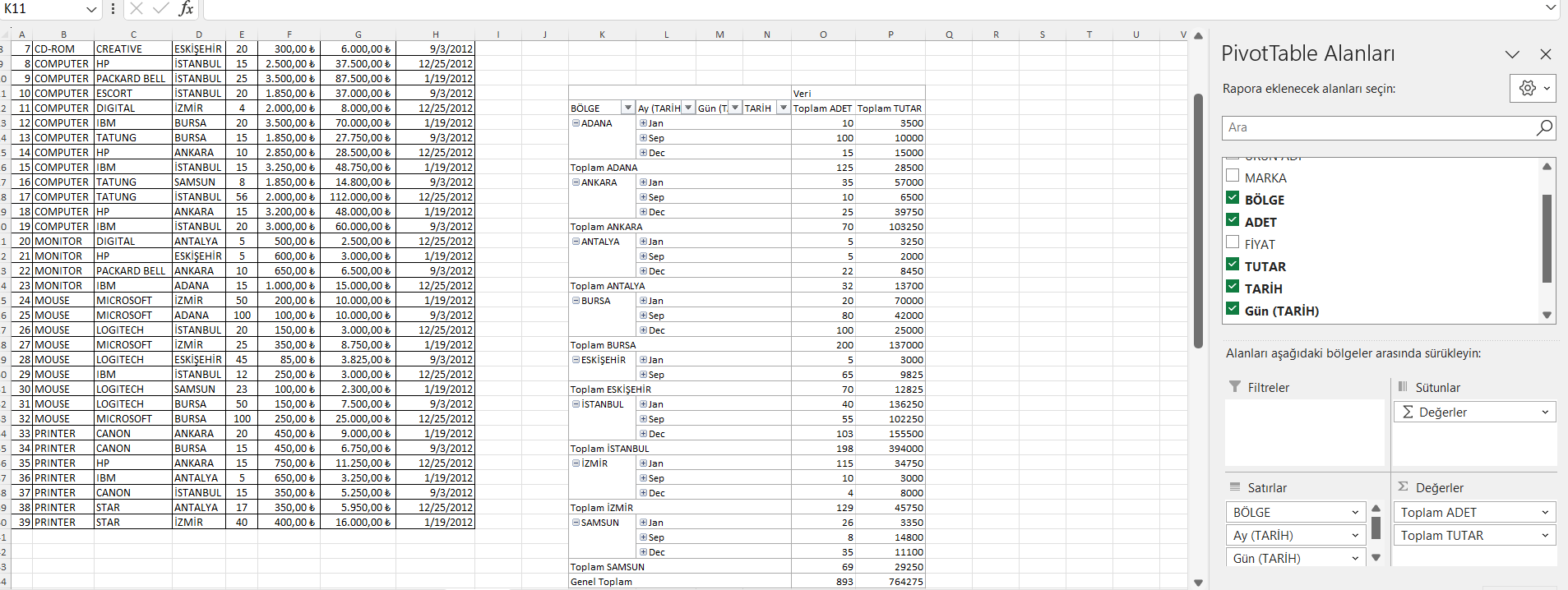Open the BÖLGE row field dropdown

(x=1355, y=513)
